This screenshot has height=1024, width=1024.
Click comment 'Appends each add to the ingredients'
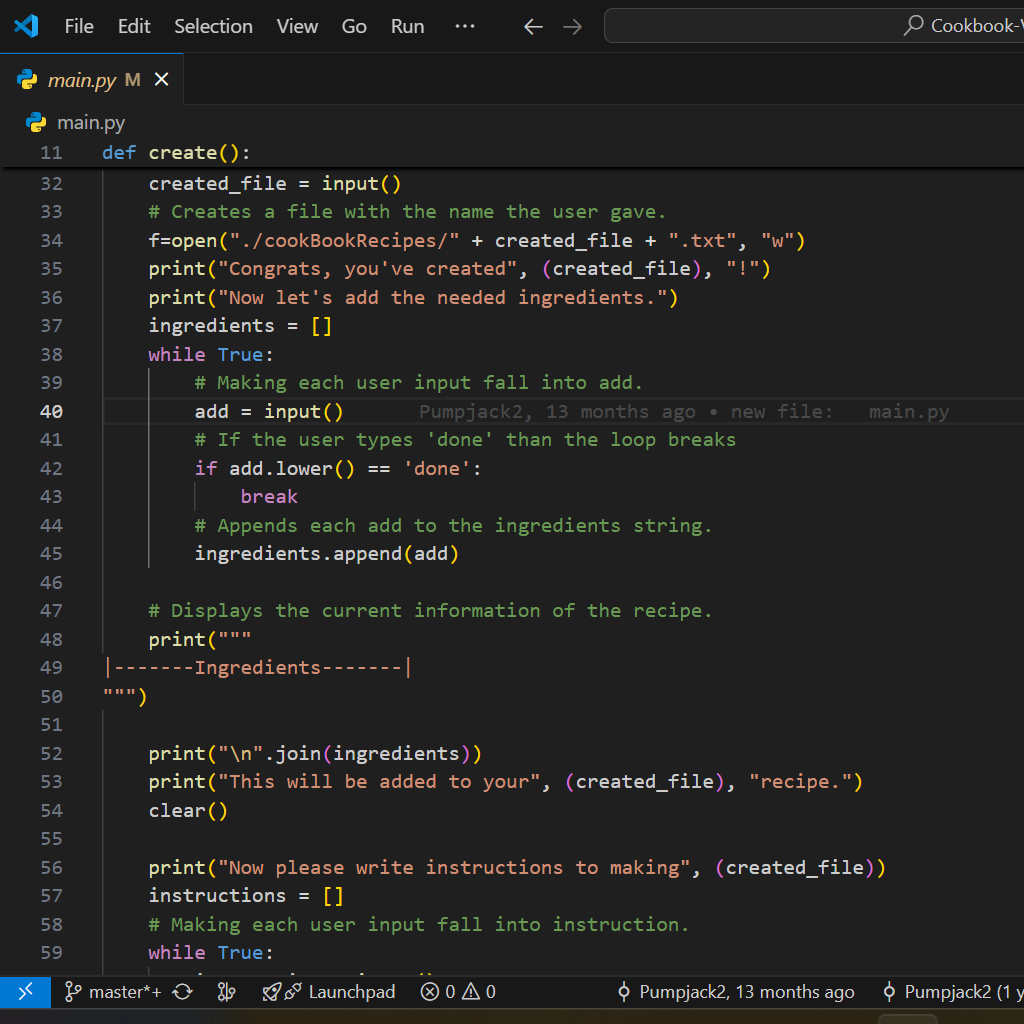[453, 526]
